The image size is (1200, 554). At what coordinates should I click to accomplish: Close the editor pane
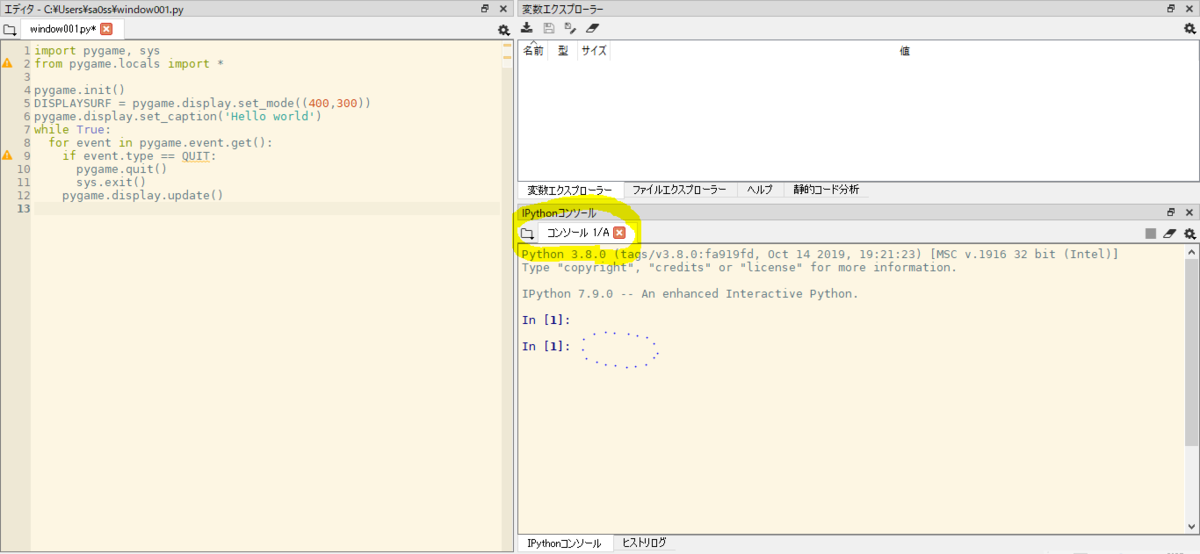point(504,8)
